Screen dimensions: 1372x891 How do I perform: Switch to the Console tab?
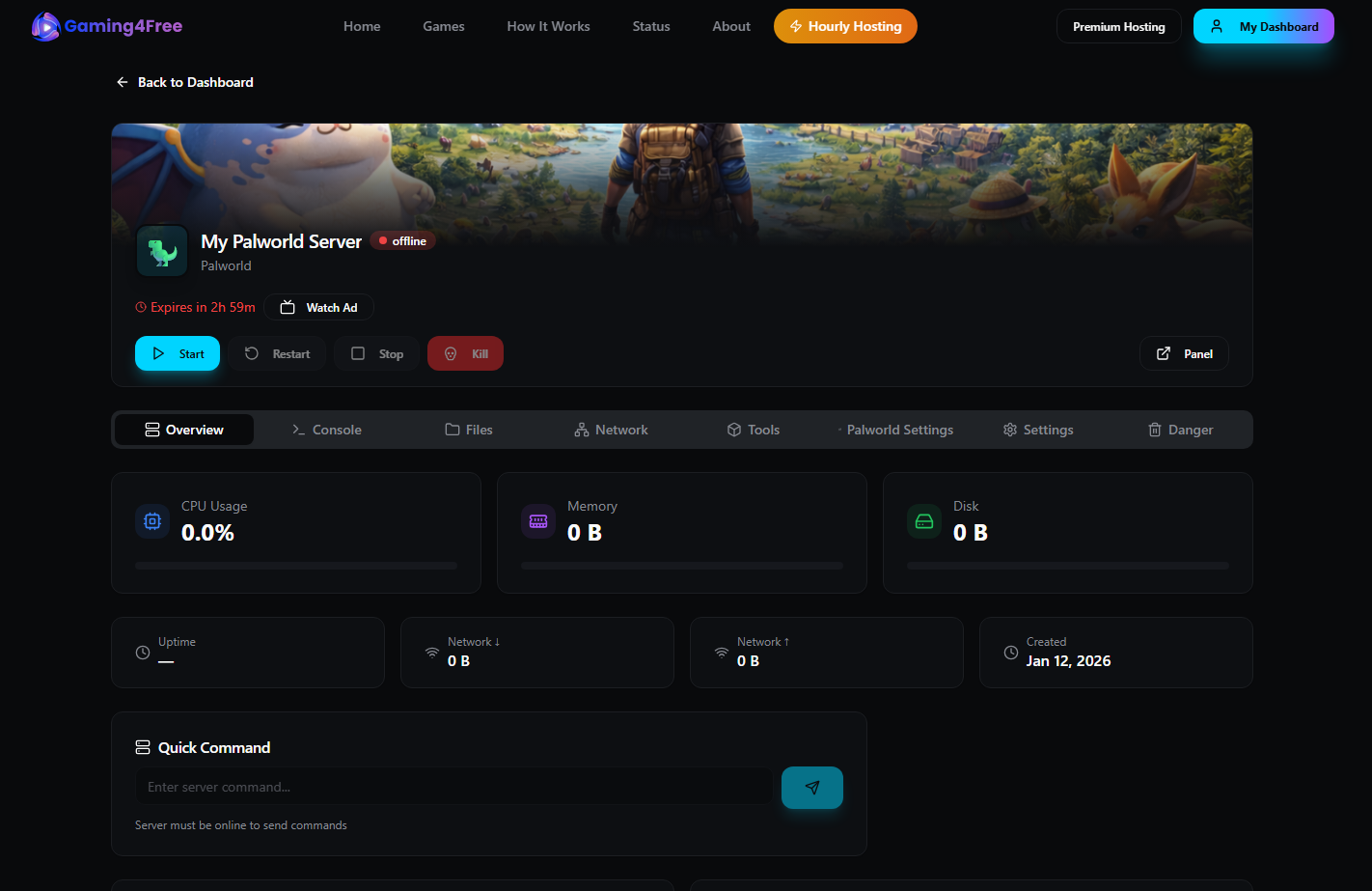point(327,431)
